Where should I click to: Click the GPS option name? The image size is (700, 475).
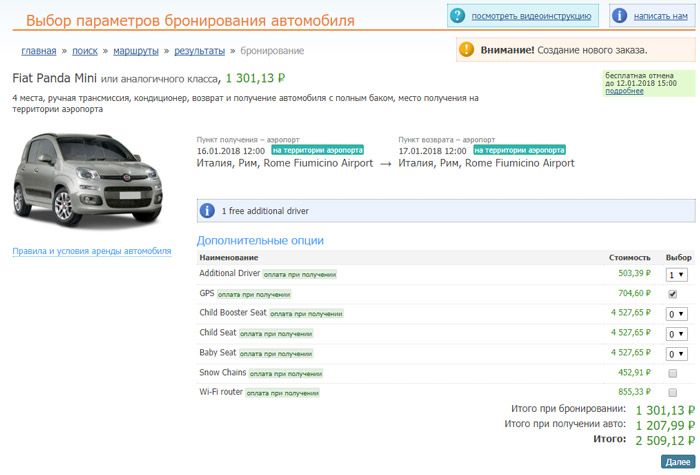[207, 293]
